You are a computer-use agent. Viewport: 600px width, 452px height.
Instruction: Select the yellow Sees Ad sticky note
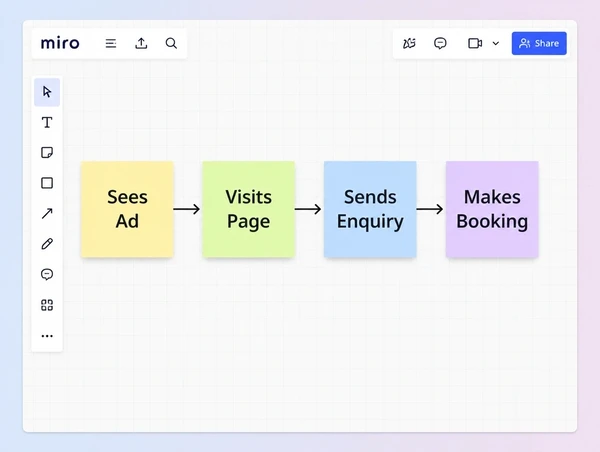click(127, 209)
